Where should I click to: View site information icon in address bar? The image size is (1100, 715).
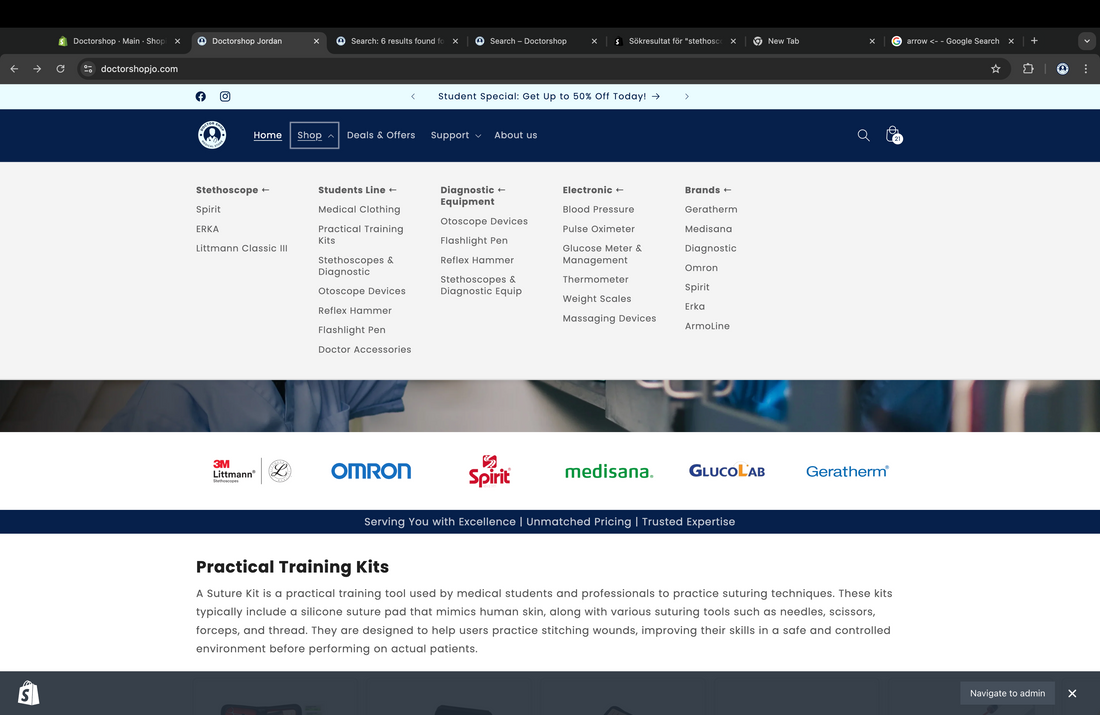[x=88, y=69]
